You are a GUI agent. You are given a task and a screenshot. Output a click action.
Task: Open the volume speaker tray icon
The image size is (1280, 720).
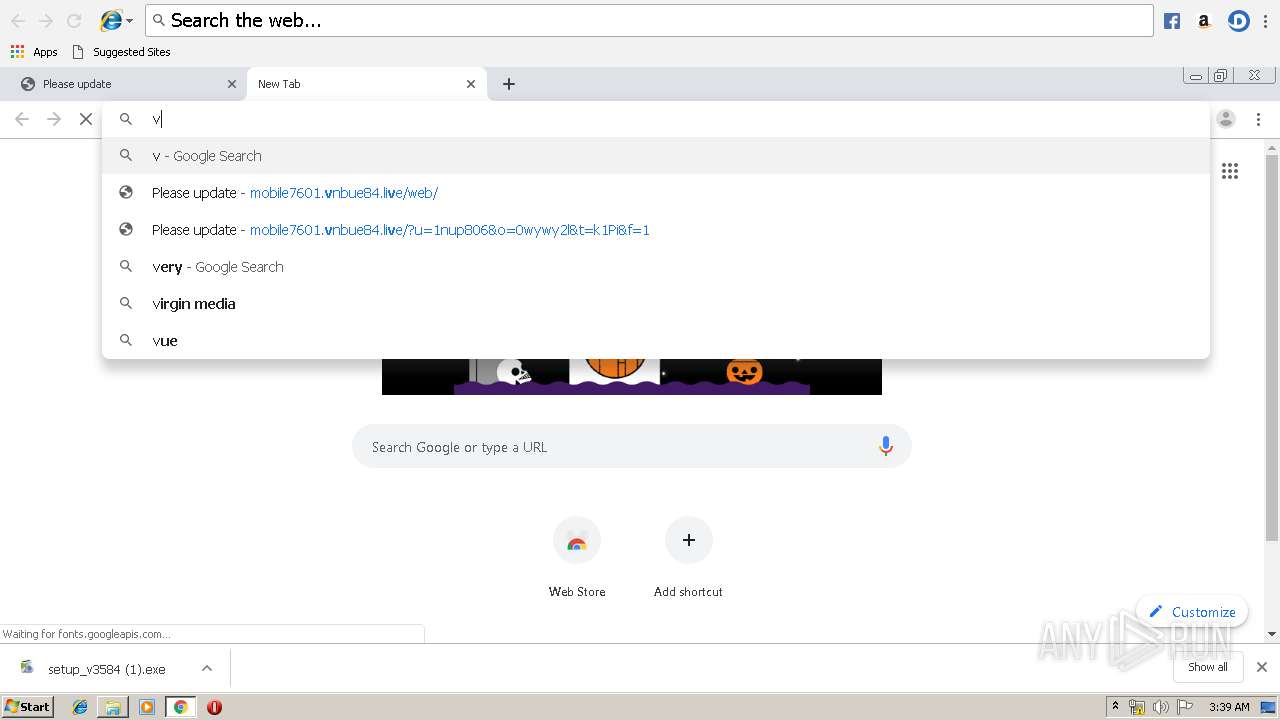click(x=1160, y=707)
